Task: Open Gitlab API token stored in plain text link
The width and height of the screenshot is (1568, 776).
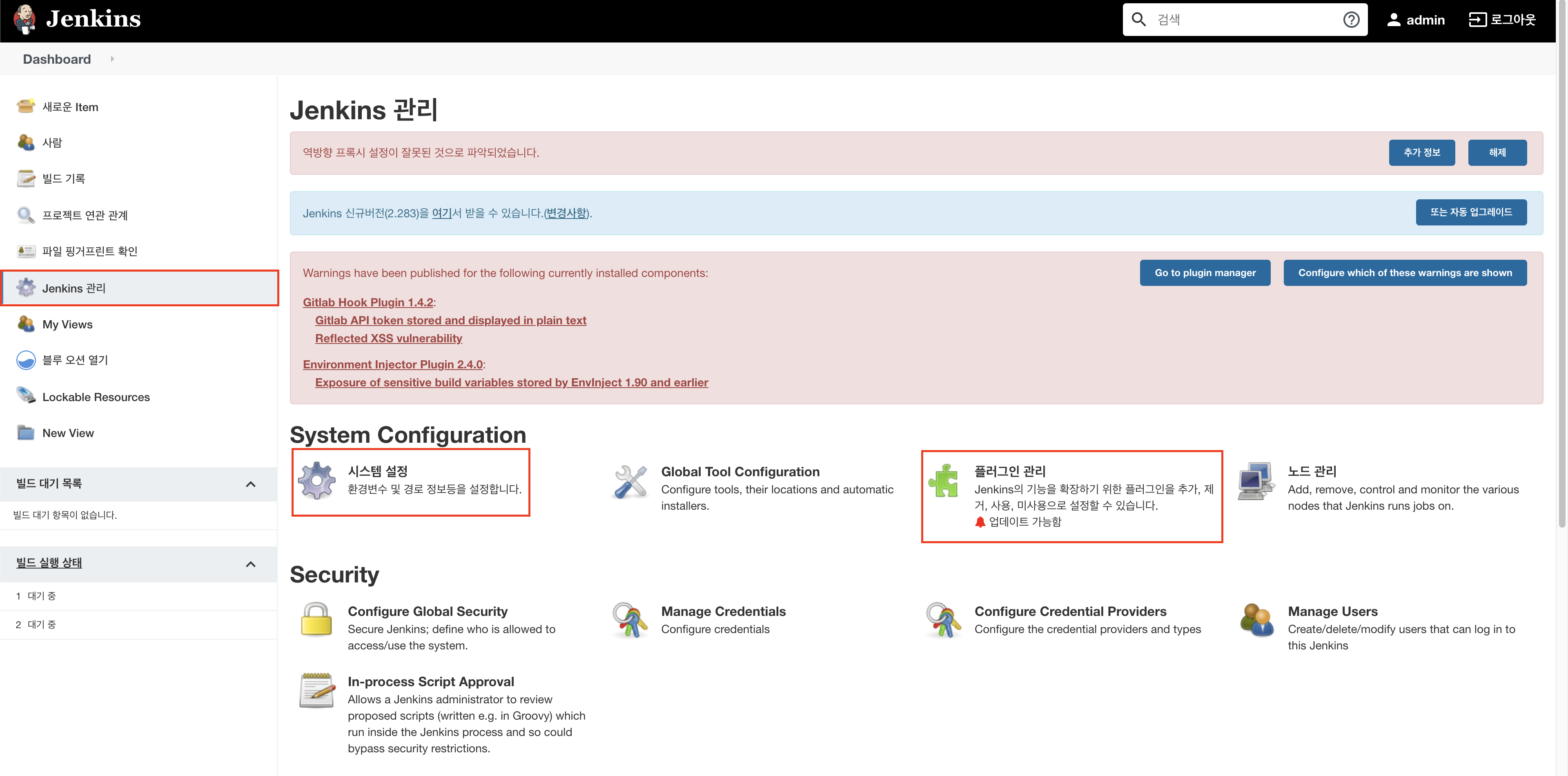Action: (x=450, y=320)
